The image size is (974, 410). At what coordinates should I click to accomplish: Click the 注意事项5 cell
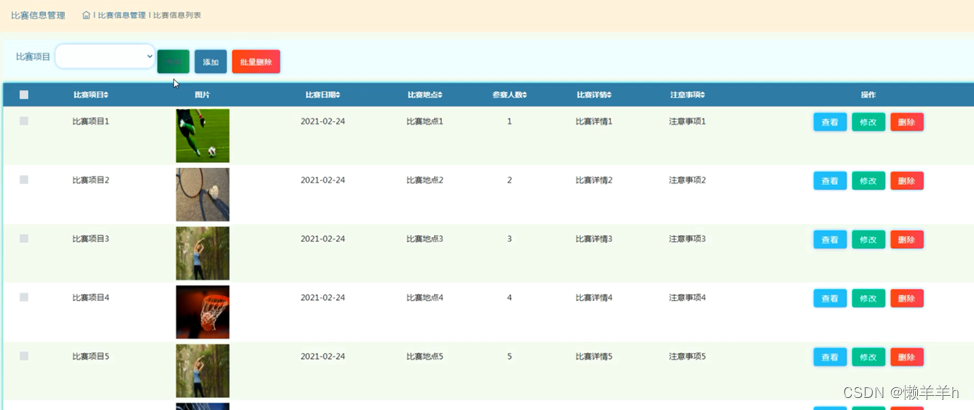tap(687, 357)
